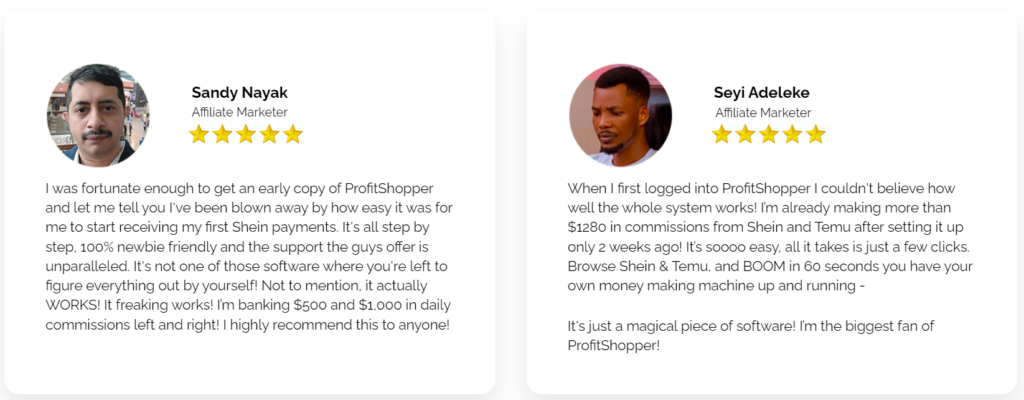
Task: Click the fifth star in Sandy Nayak's rating
Action: pyautogui.click(x=293, y=134)
